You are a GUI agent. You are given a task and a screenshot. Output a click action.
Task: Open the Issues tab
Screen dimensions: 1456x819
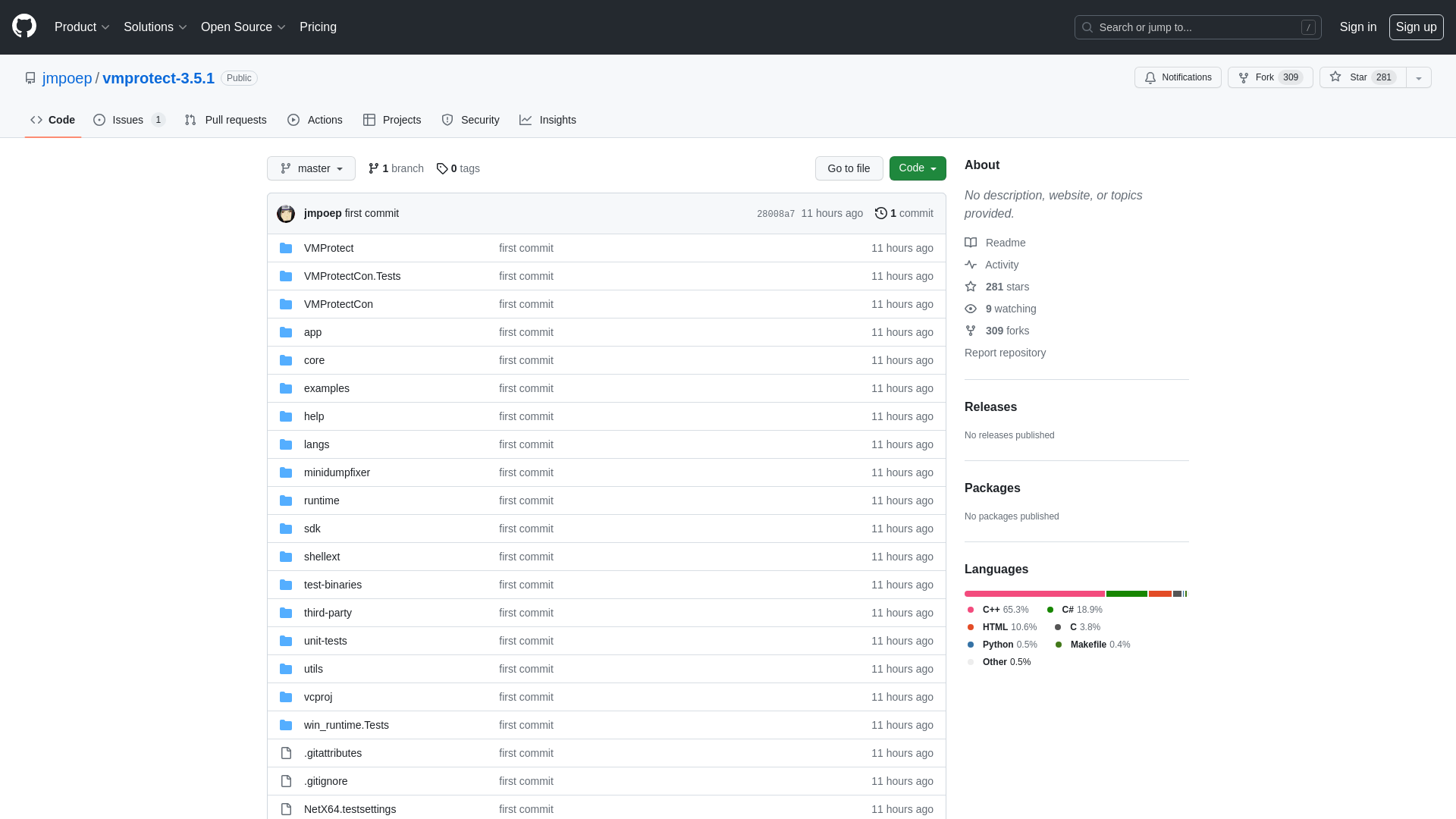click(129, 120)
